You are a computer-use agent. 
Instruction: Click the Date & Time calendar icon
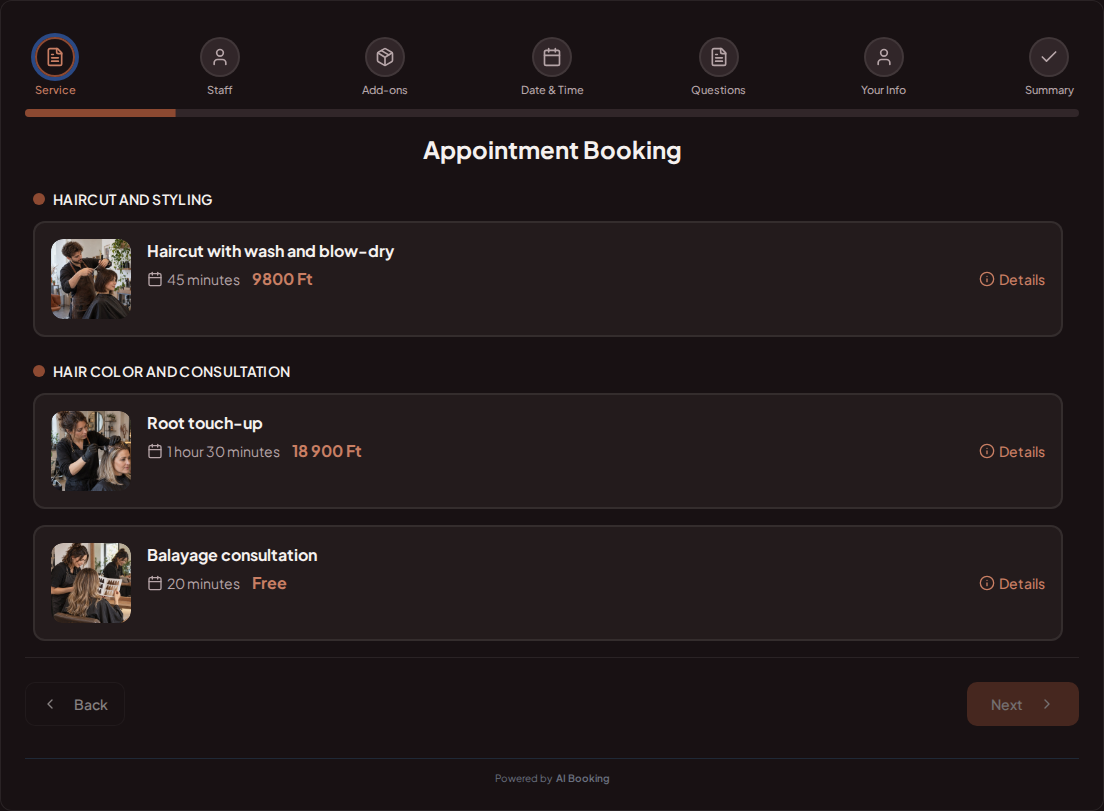pos(552,57)
